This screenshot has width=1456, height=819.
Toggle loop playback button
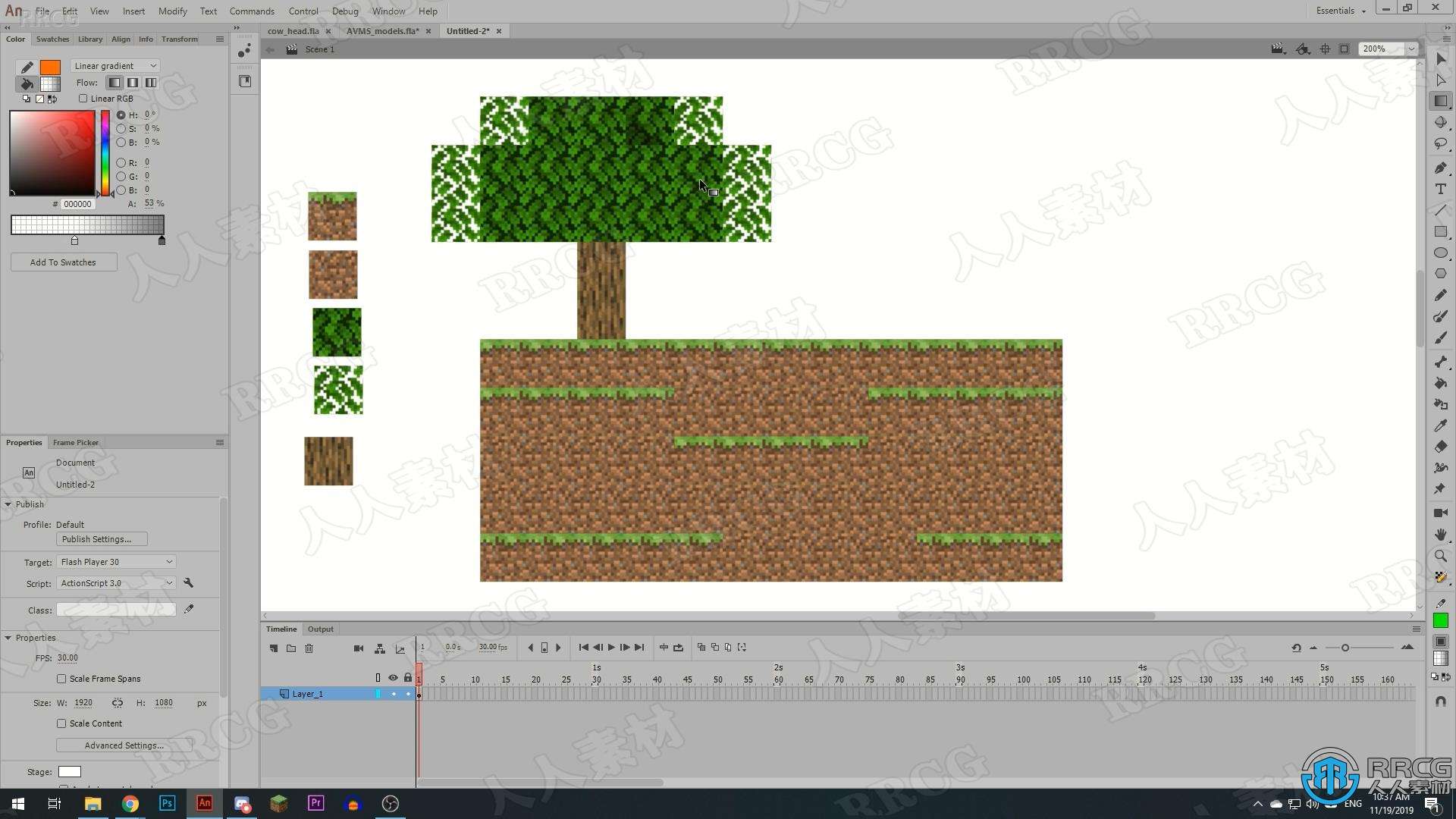click(x=679, y=648)
